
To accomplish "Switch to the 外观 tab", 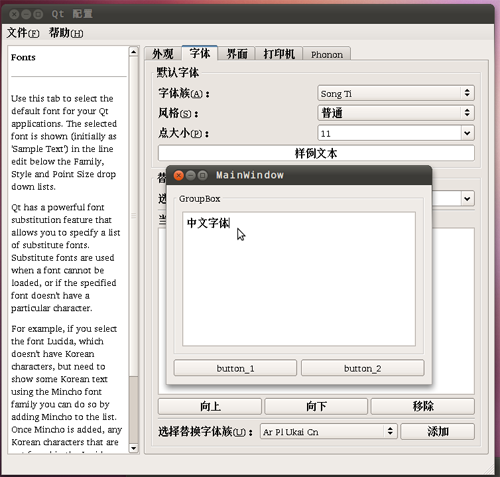I will pos(163,54).
